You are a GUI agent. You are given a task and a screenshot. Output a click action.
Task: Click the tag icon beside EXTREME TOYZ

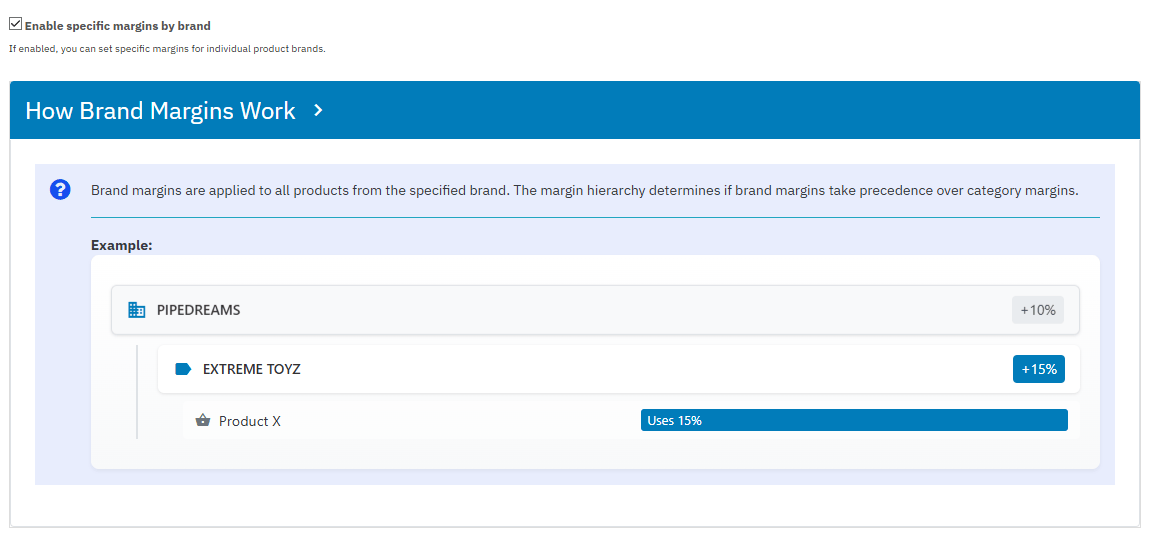[183, 369]
